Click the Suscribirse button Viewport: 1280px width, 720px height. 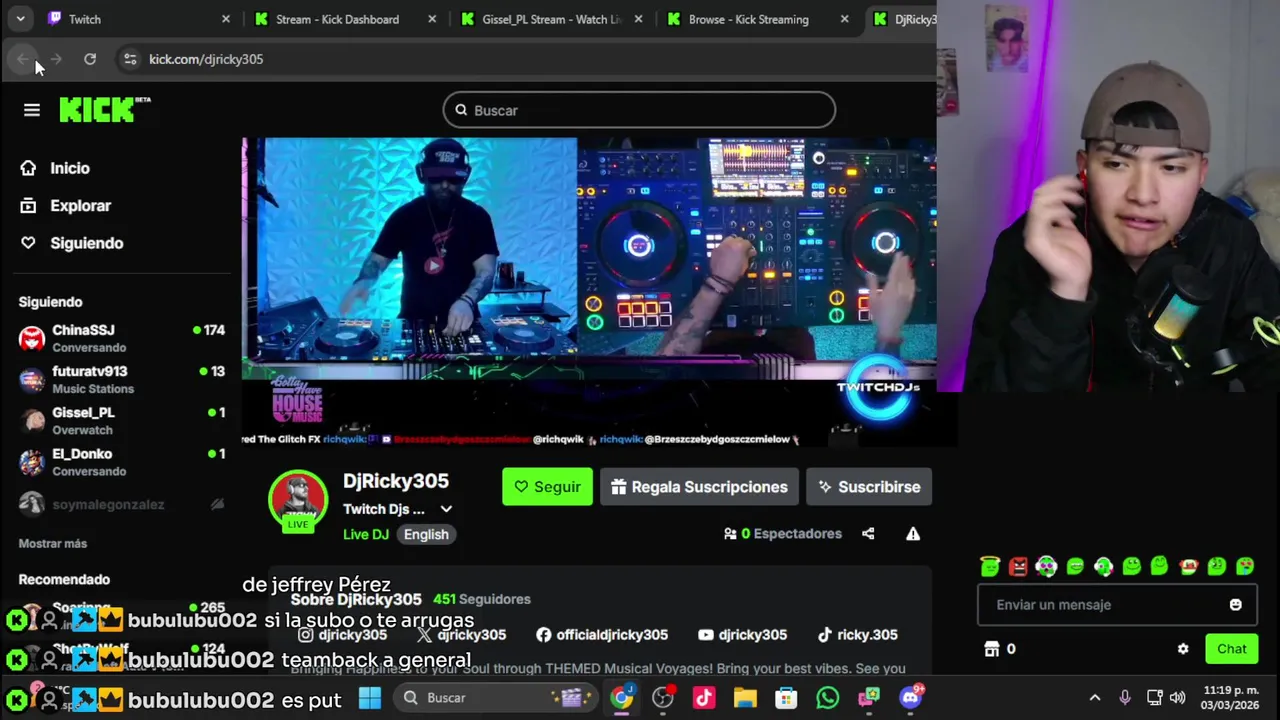click(x=869, y=487)
